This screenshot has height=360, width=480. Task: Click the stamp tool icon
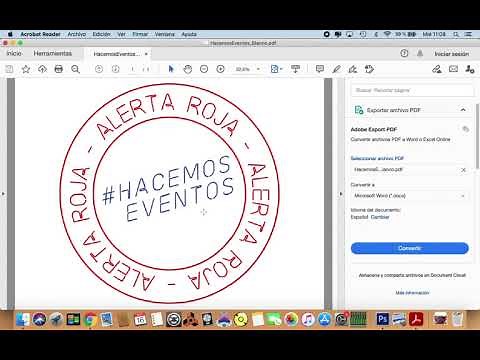pos(369,69)
